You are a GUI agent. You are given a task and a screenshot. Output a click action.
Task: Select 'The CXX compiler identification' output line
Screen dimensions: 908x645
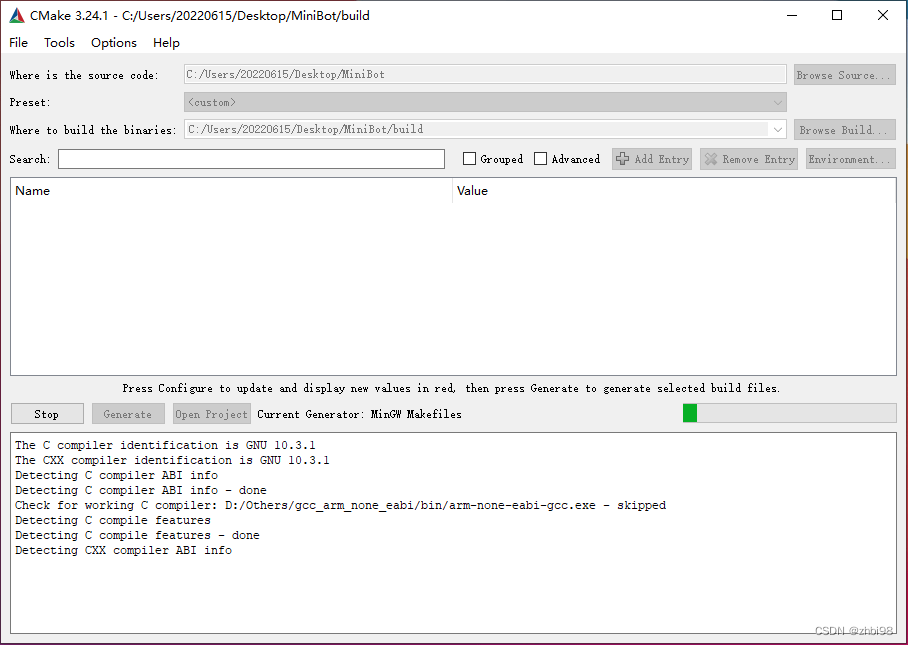[x=172, y=460]
